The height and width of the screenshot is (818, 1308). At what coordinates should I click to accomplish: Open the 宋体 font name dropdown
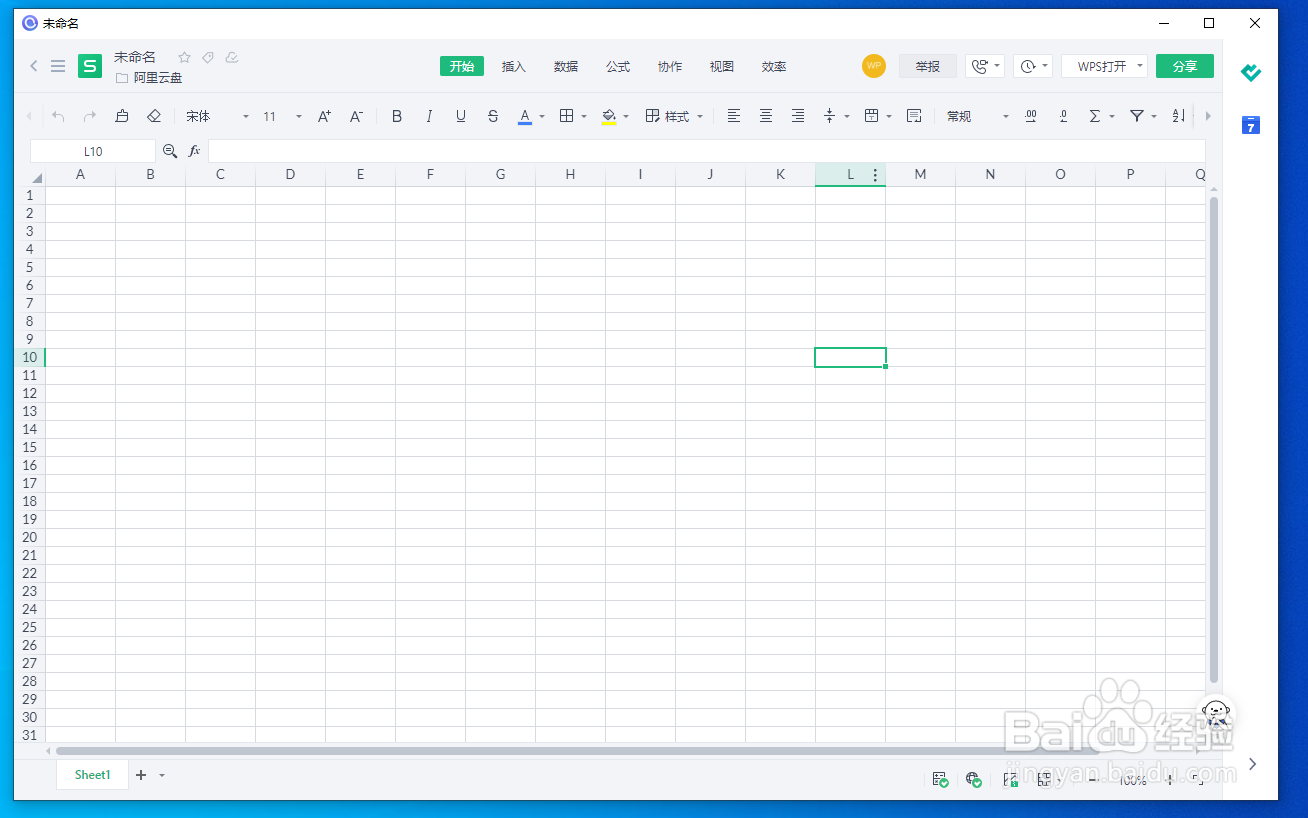pyautogui.click(x=217, y=116)
